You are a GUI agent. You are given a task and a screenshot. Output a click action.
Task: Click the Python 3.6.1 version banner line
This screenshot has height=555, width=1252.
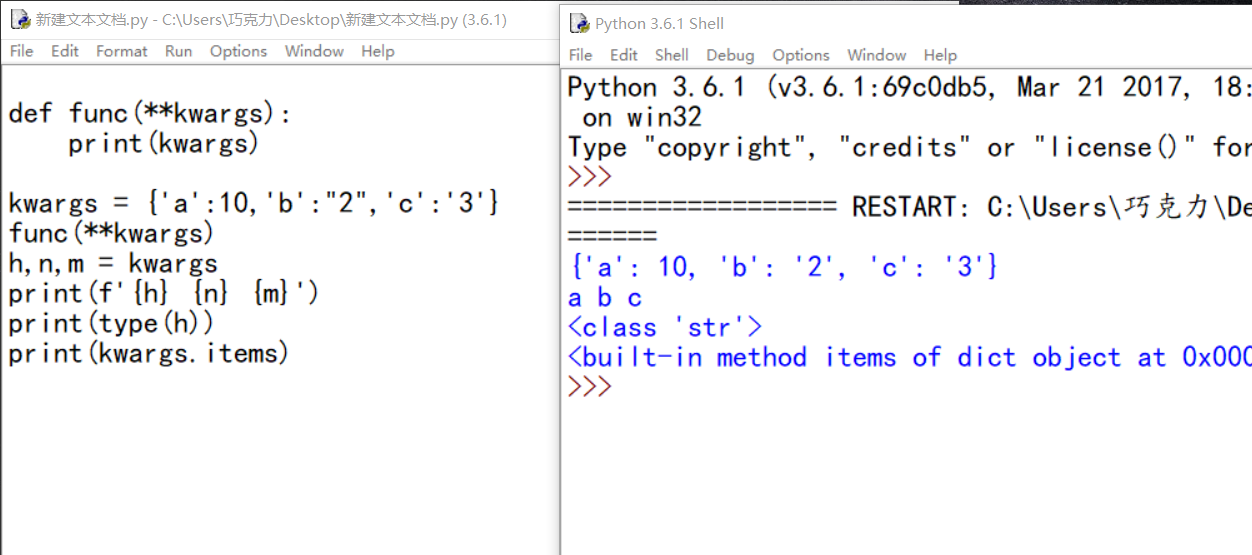pyautogui.click(x=909, y=87)
